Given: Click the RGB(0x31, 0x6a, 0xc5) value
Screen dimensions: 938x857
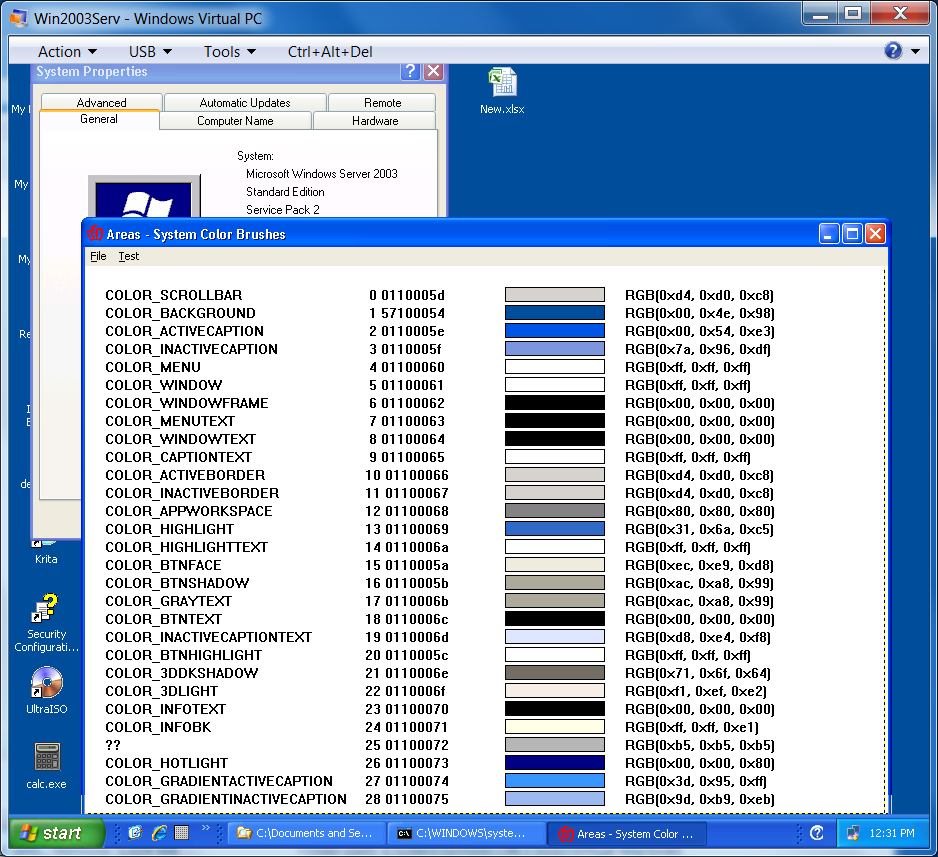Looking at the screenshot, I should 699,529.
